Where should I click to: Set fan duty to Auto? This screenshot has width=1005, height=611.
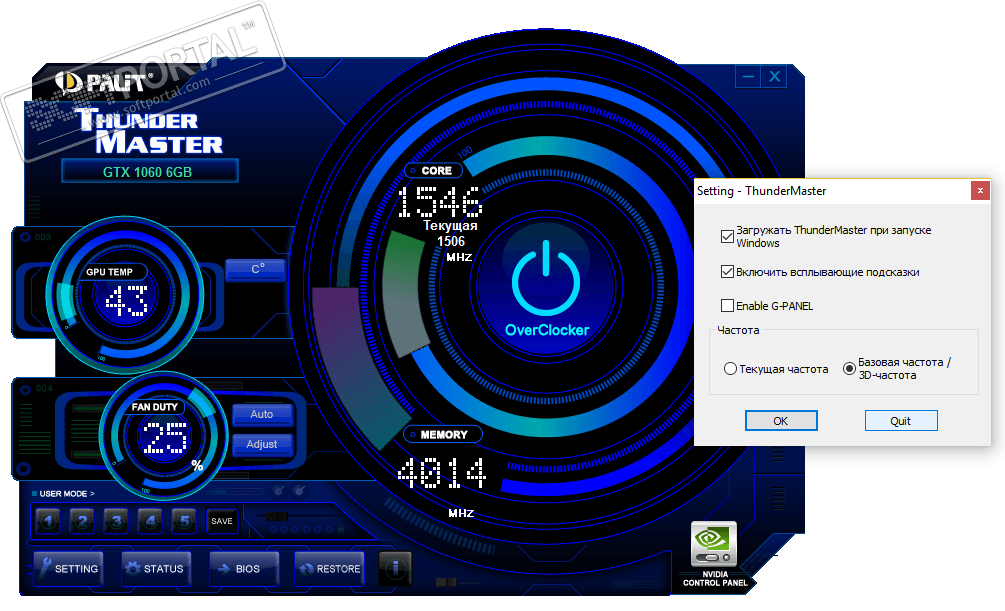coord(262,414)
